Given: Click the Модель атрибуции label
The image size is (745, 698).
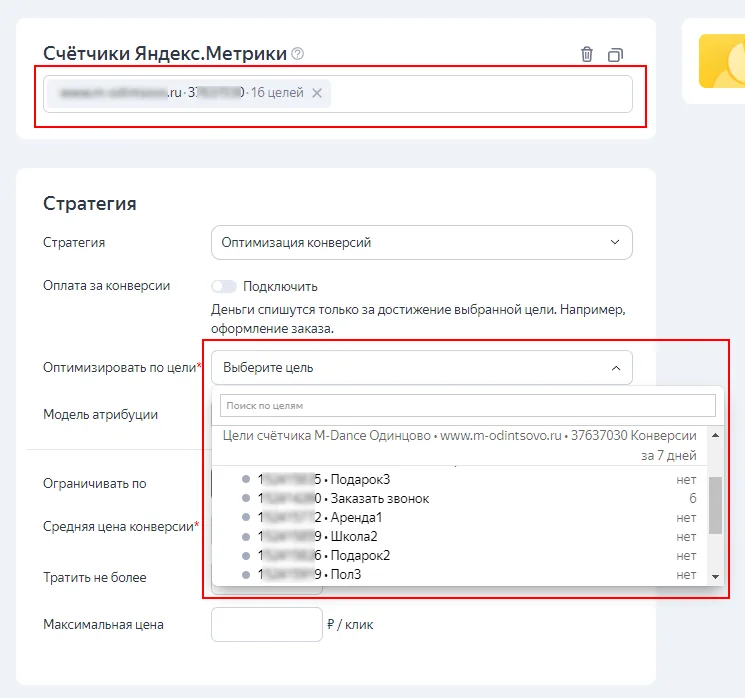Looking at the screenshot, I should (x=101, y=414).
